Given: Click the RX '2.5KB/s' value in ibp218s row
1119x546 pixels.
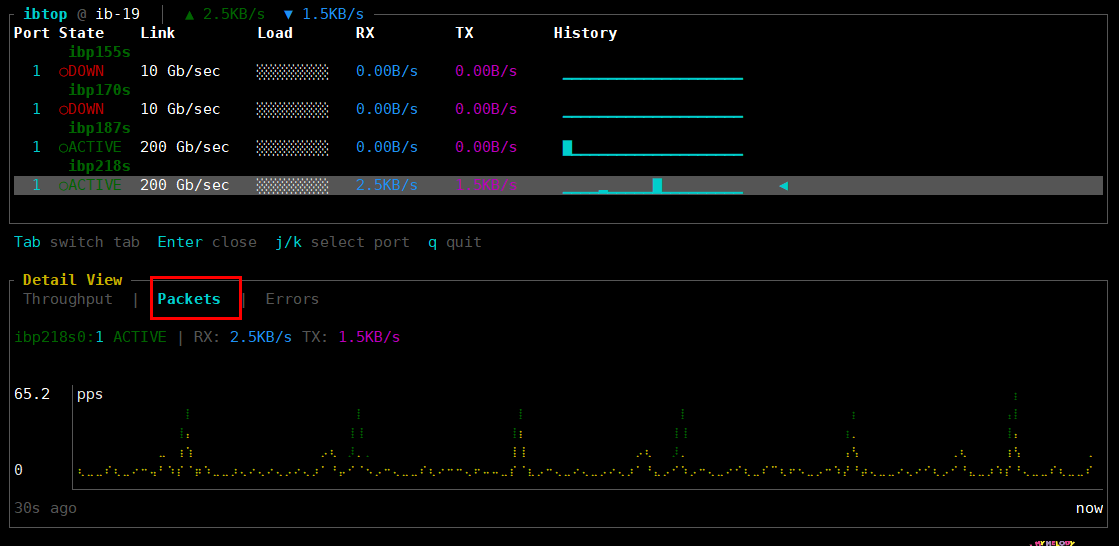Looking at the screenshot, I should tap(387, 185).
